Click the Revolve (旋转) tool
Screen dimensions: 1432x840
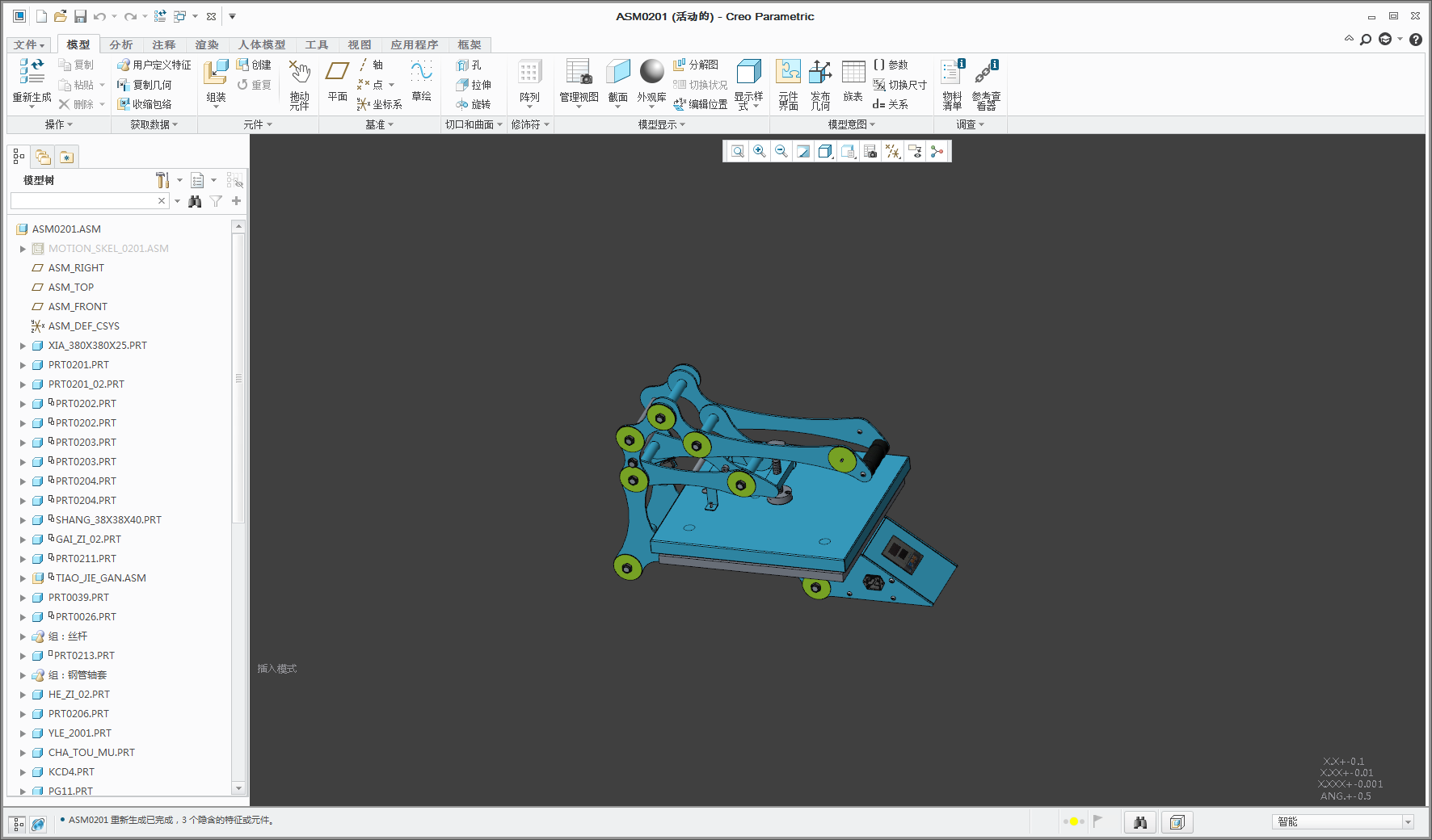[x=474, y=104]
